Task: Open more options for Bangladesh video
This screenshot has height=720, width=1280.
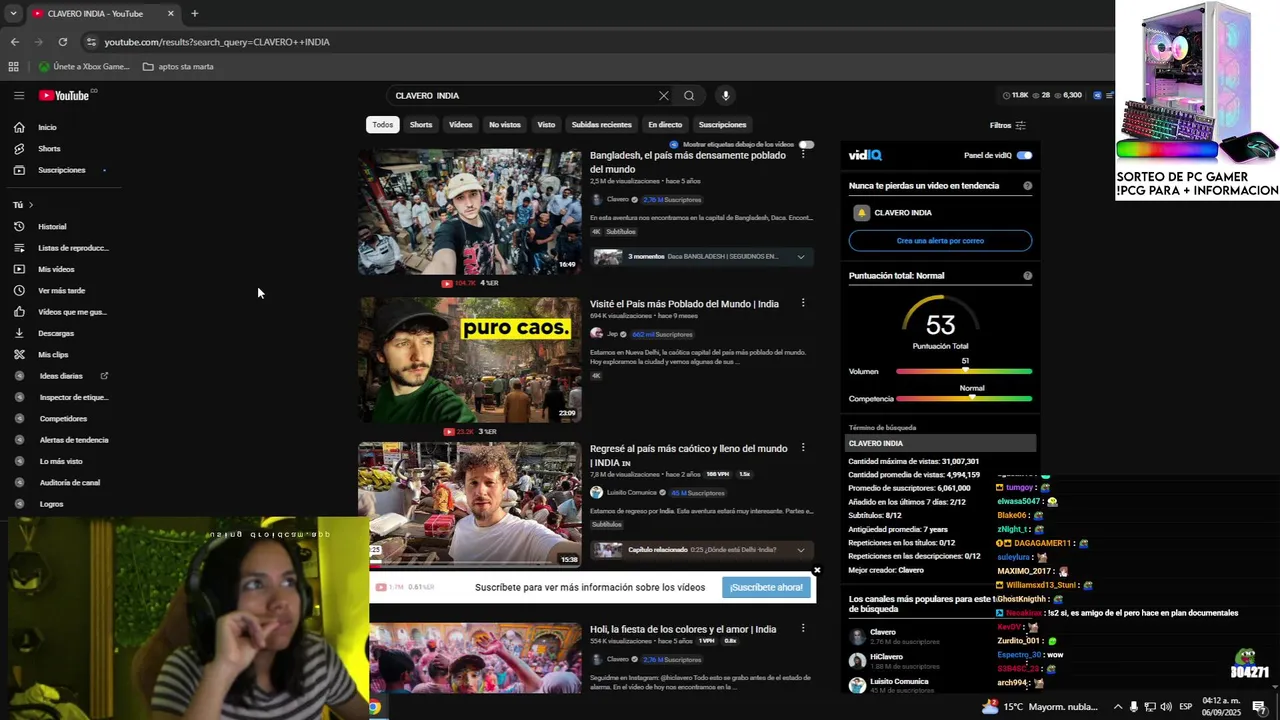Action: point(802,155)
